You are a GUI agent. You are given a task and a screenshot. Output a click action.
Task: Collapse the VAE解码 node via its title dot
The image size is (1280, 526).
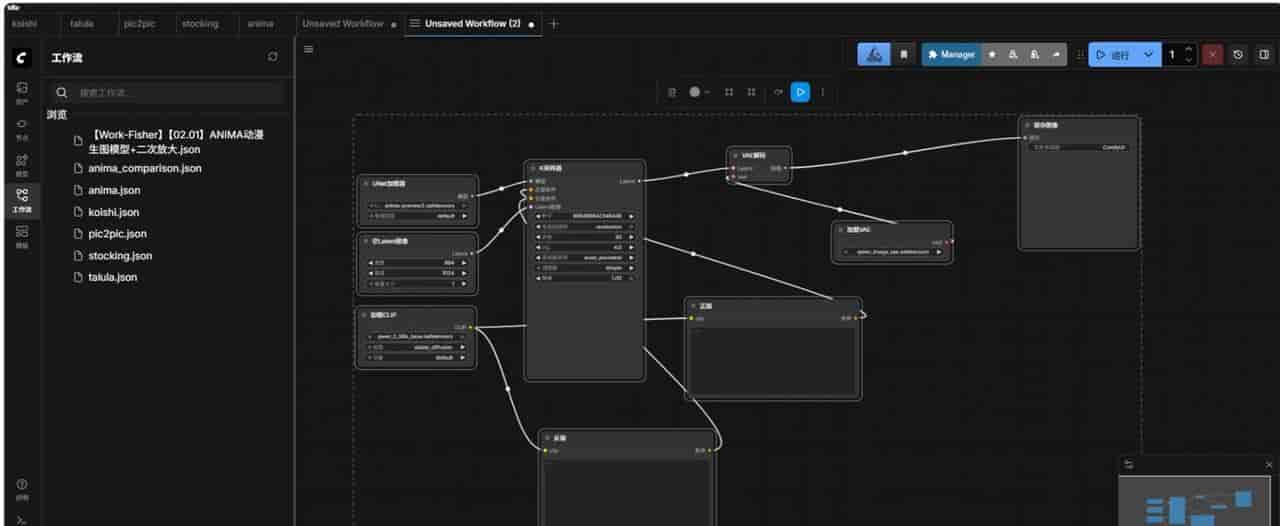[x=736, y=156]
